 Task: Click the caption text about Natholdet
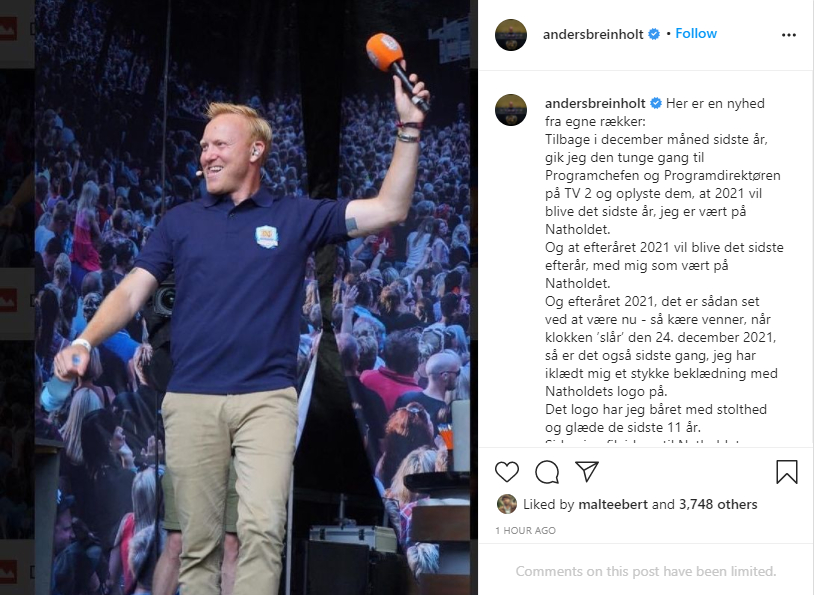664,265
